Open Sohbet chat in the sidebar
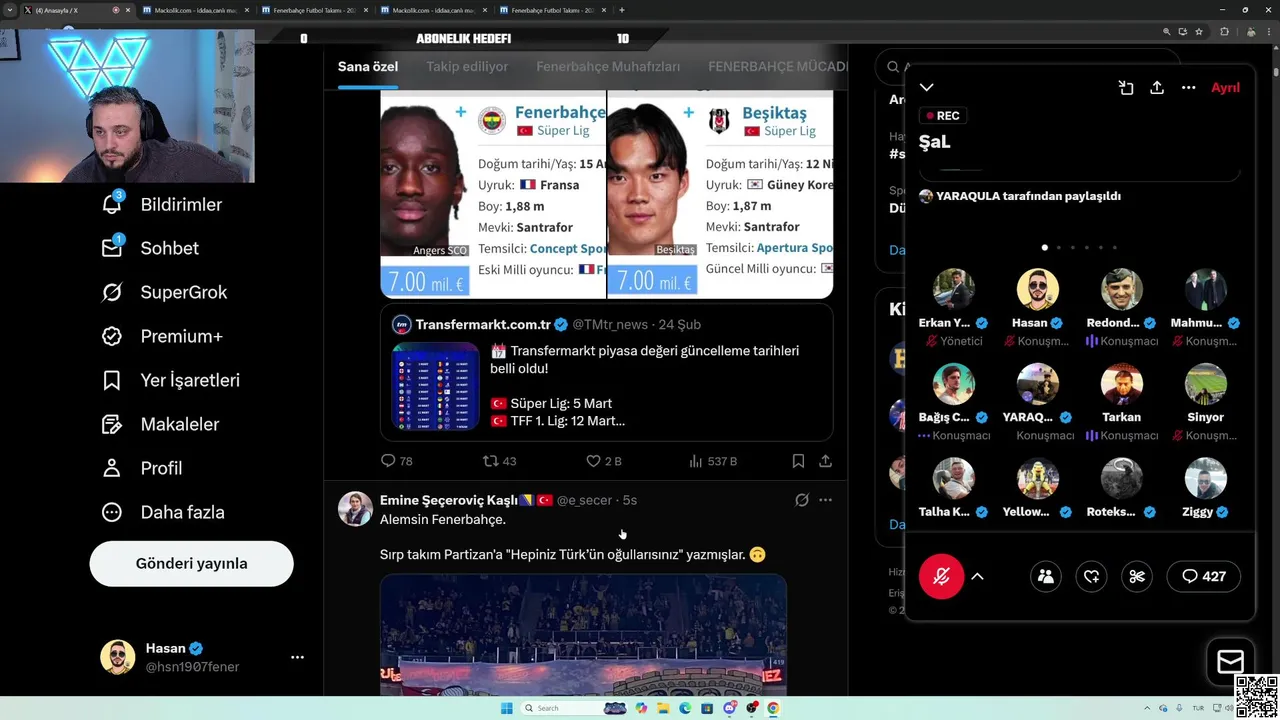 pos(150,248)
